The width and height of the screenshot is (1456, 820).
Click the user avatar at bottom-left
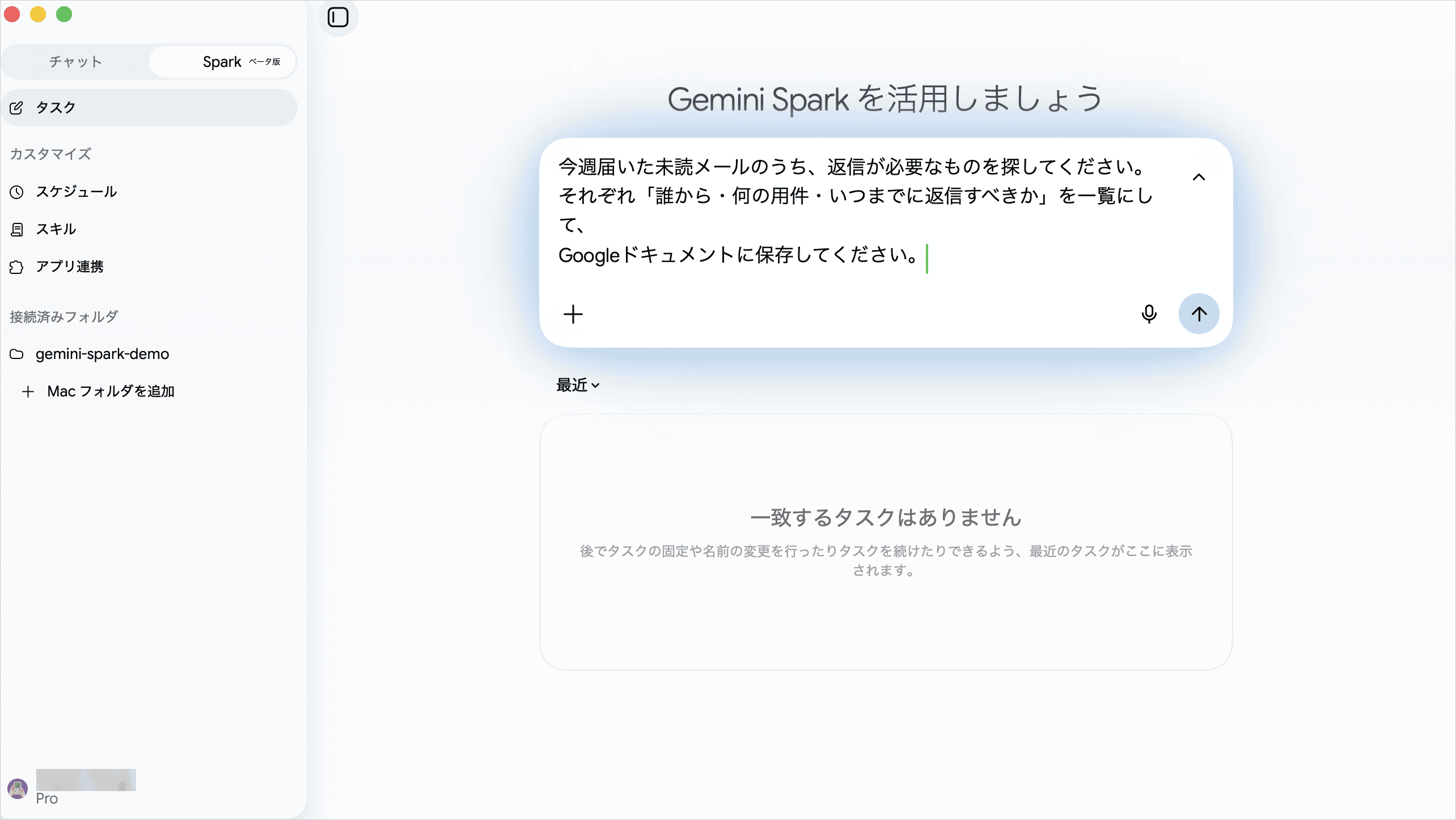tap(18, 789)
